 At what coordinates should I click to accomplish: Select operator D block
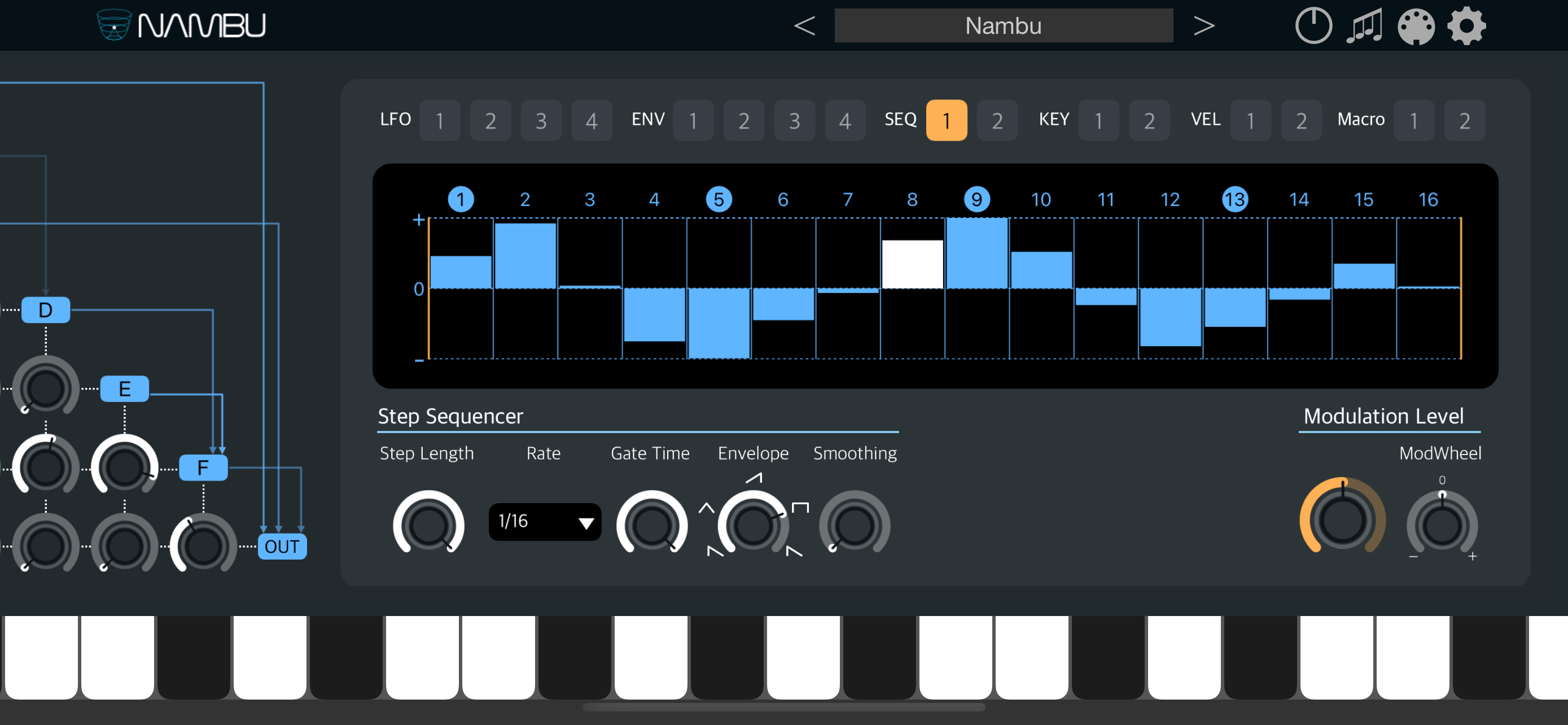[46, 310]
